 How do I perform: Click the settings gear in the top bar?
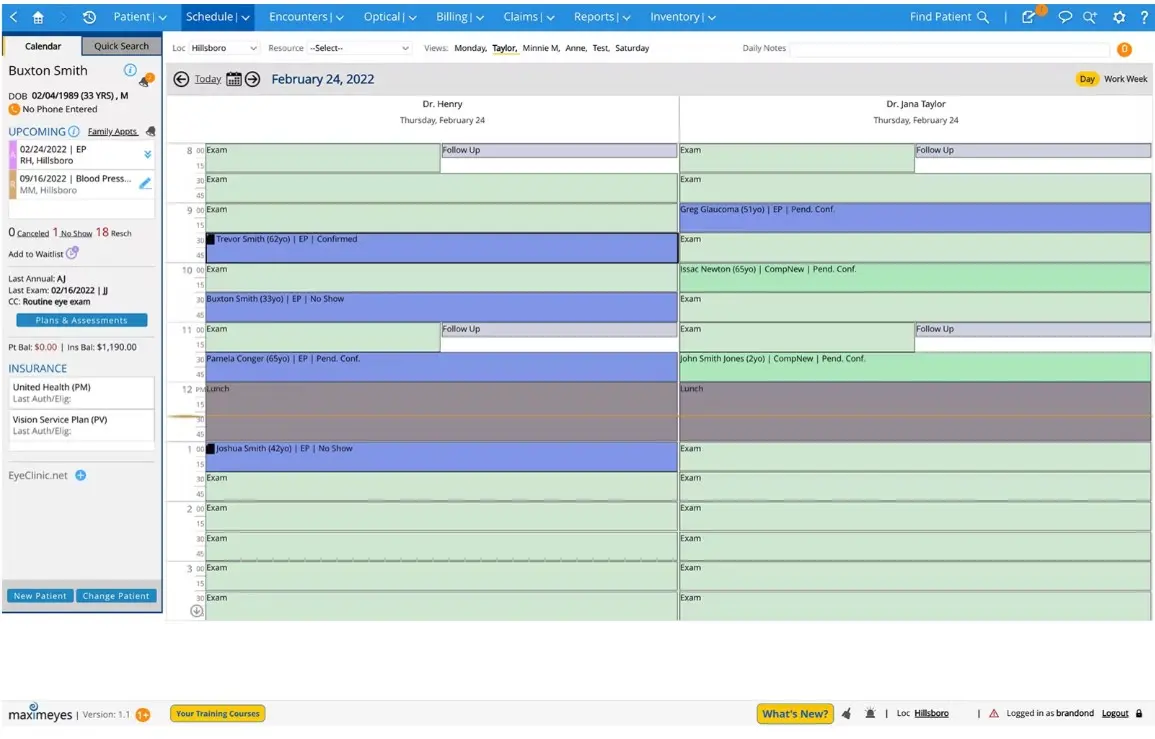(x=1119, y=16)
